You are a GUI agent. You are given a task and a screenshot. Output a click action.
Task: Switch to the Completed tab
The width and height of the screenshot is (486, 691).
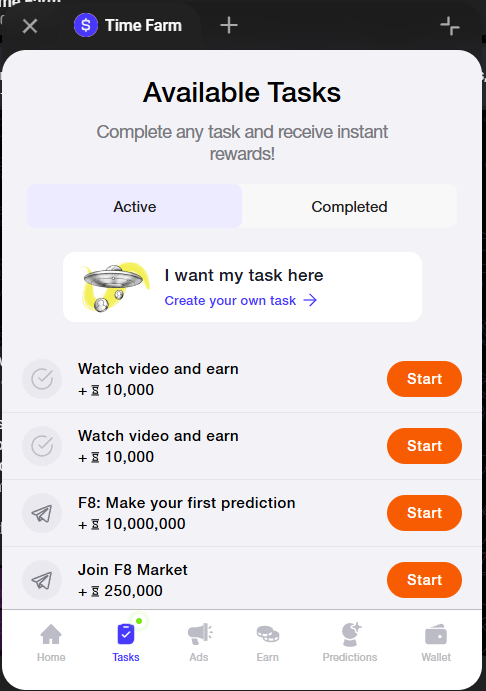(x=349, y=206)
